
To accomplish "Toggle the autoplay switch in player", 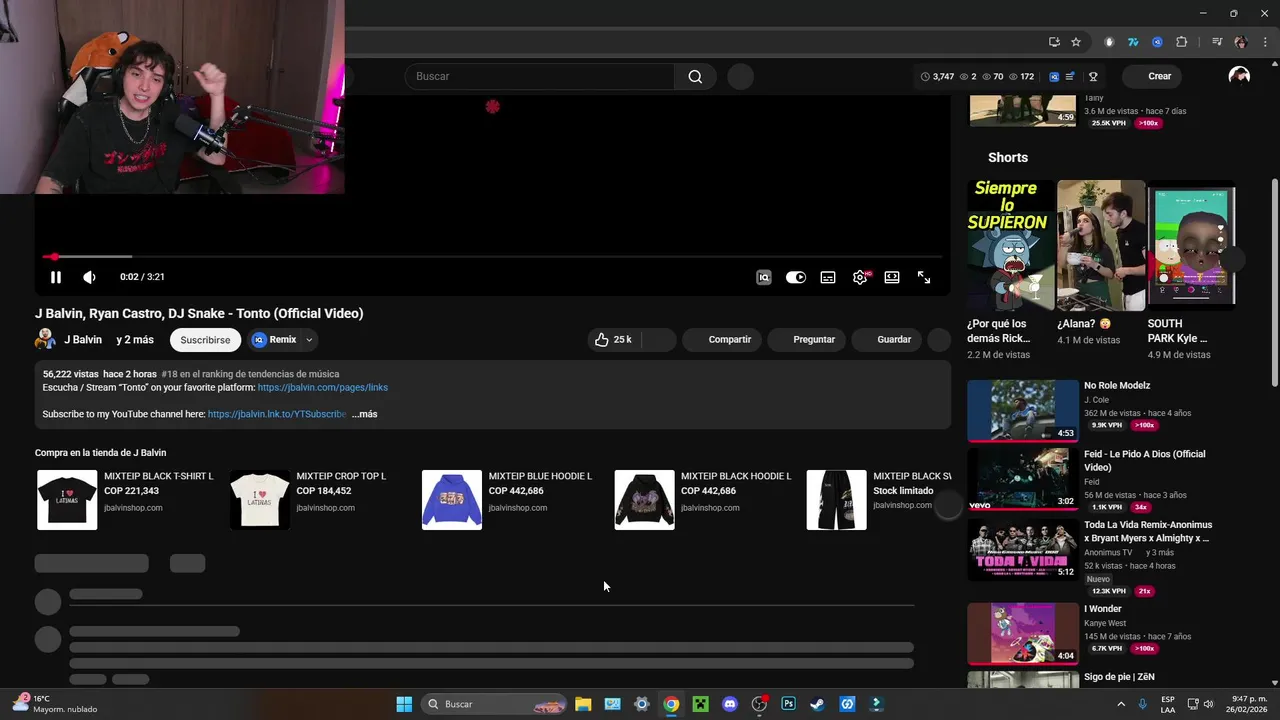I will [x=796, y=277].
